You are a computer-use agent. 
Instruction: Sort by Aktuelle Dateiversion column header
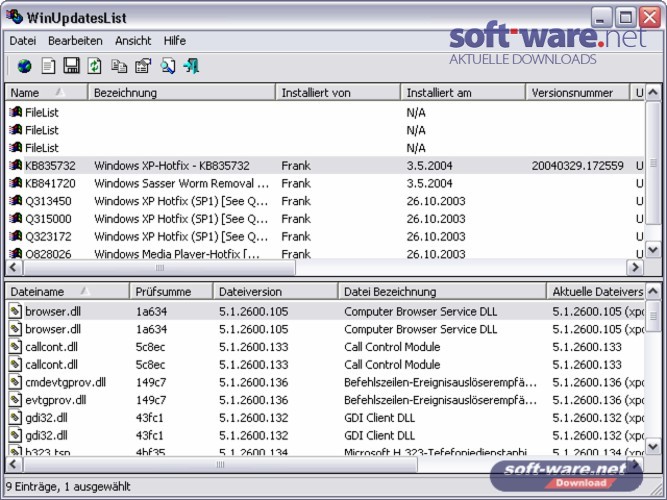click(x=596, y=291)
